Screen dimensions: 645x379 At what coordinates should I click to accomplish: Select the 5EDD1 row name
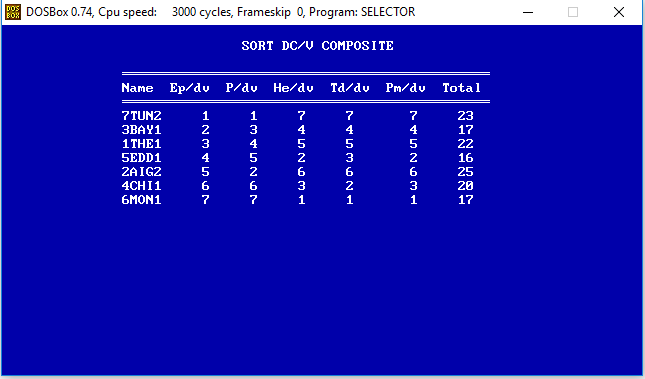click(x=142, y=158)
